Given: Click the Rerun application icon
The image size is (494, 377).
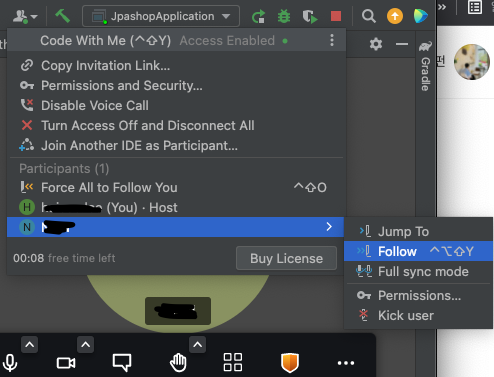Looking at the screenshot, I should coord(258,16).
